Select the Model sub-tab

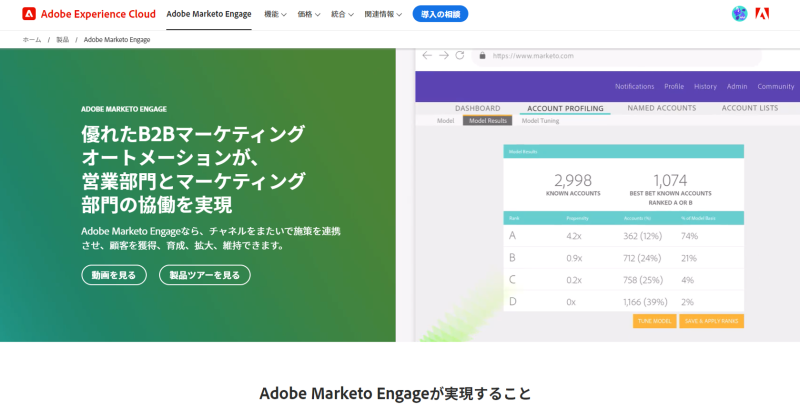445,121
